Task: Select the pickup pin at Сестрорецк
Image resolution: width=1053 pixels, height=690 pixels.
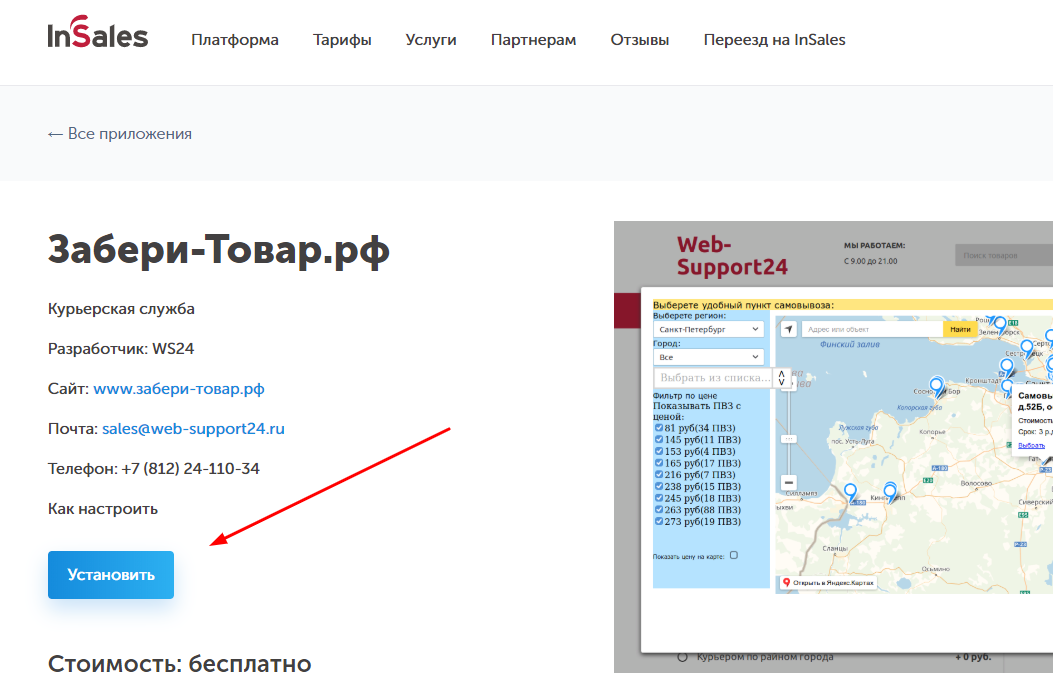Action: (x=1027, y=349)
